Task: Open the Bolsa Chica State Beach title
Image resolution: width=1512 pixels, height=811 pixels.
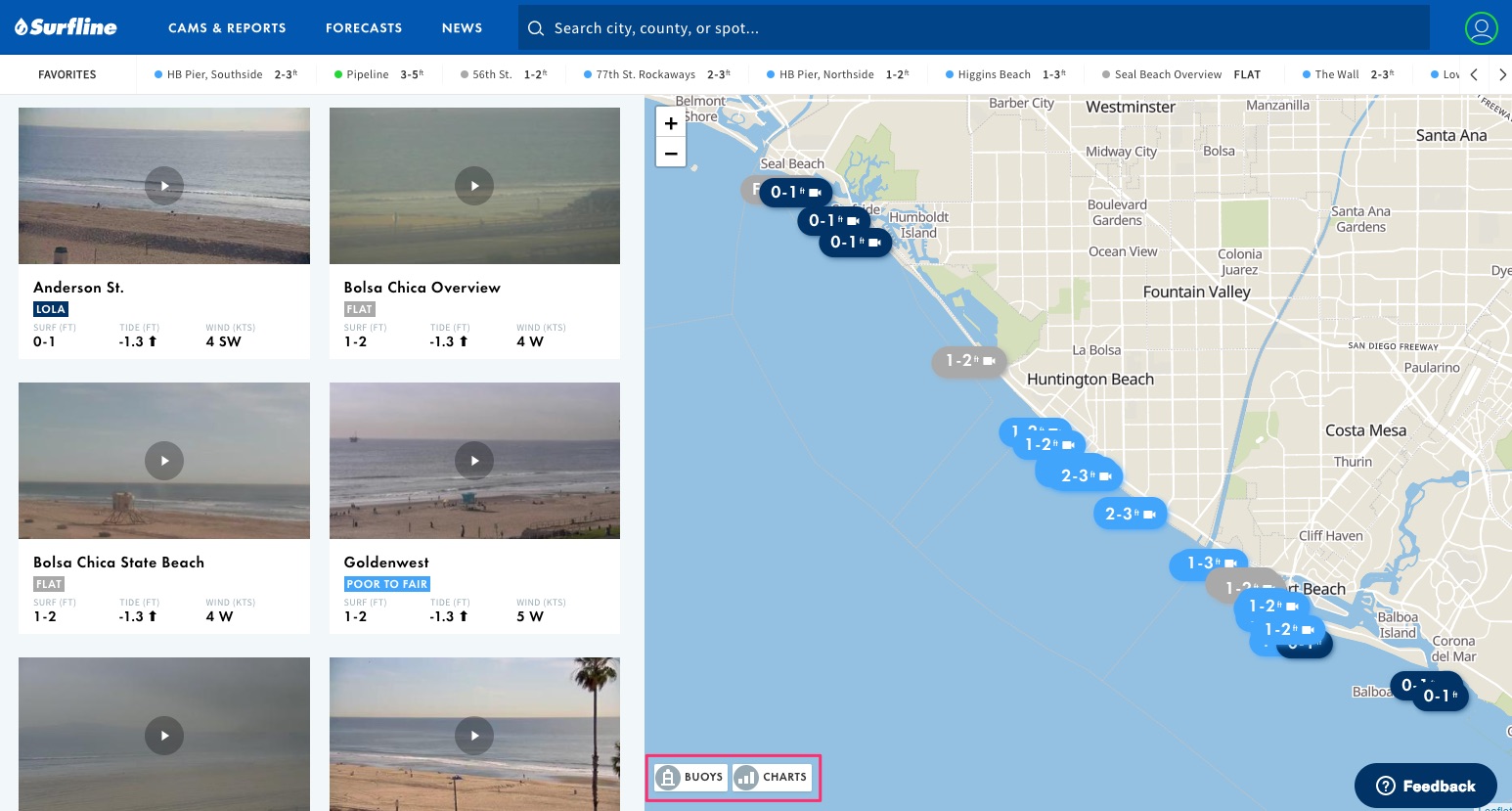Action: 118,563
